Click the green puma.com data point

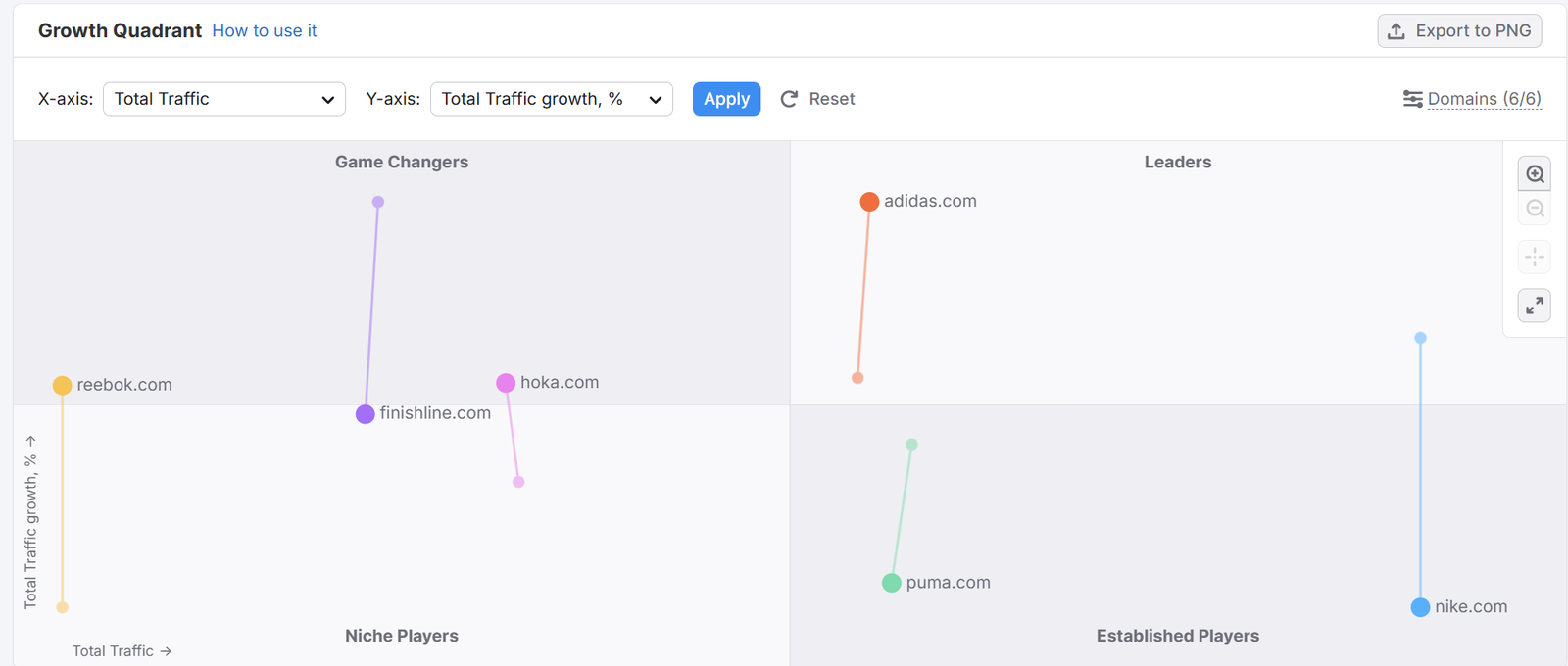[891, 583]
